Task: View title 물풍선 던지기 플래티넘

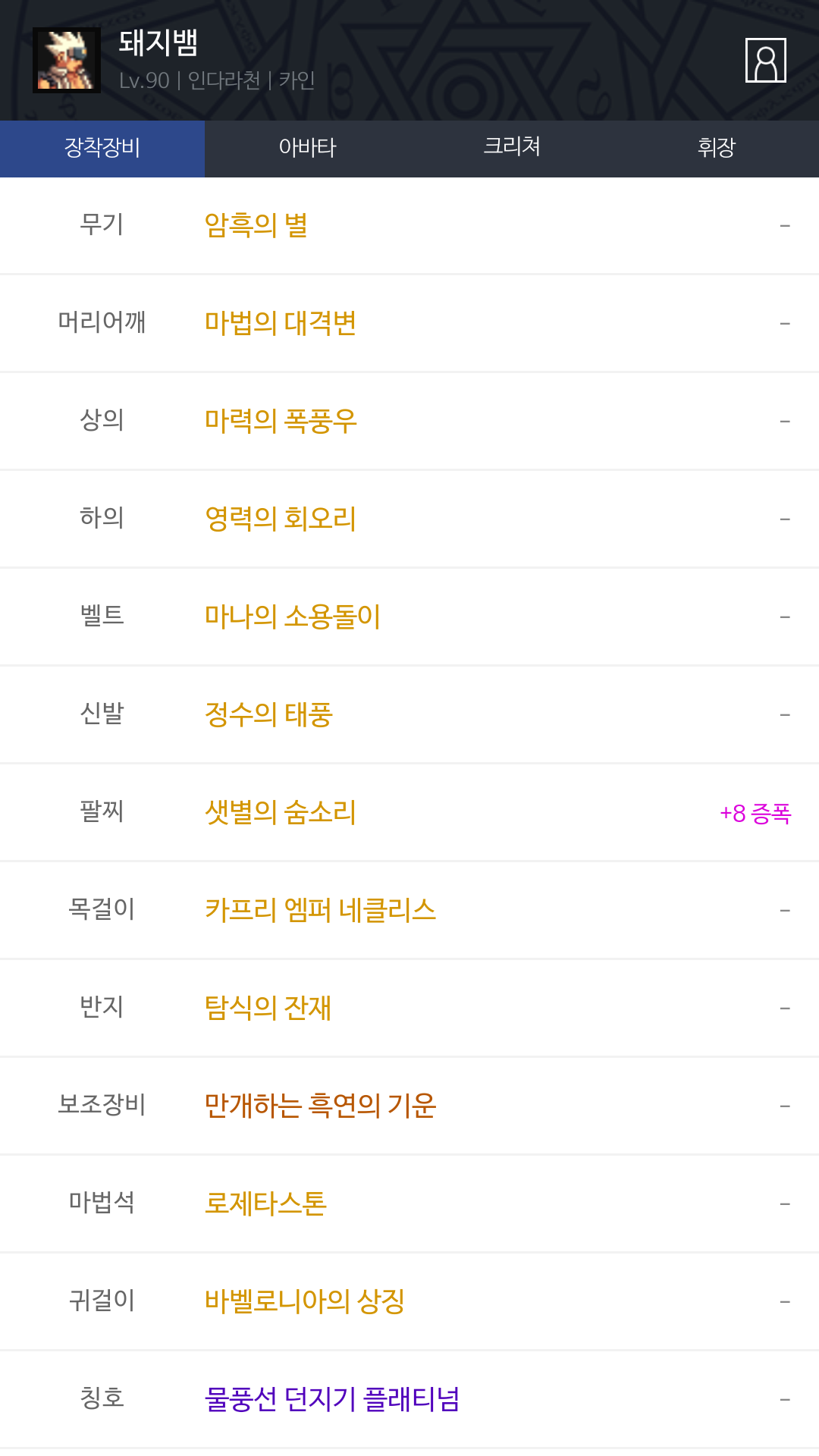Action: 332,1399
